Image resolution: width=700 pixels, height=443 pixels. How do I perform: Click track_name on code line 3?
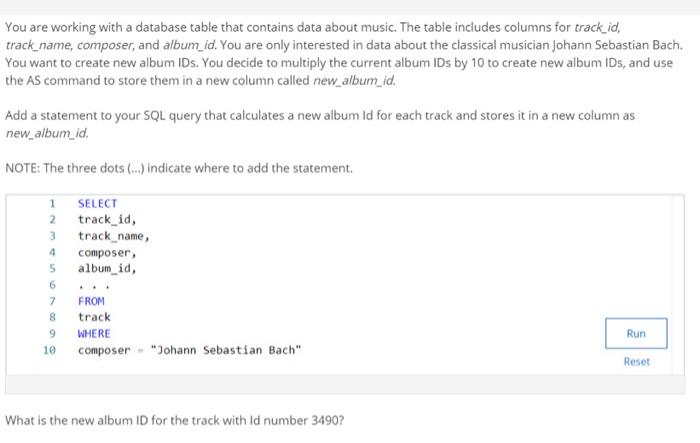point(113,236)
